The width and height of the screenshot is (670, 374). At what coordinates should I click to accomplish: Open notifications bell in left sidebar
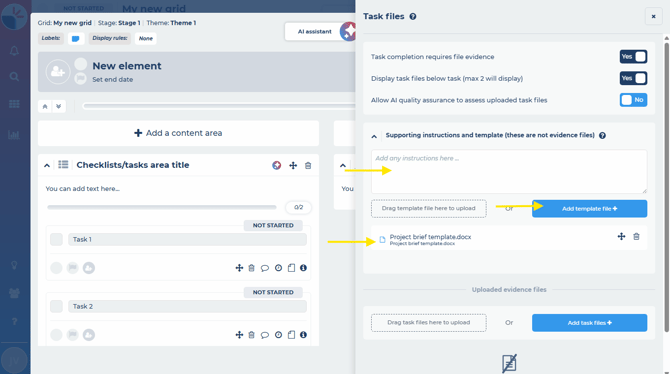tap(14, 51)
